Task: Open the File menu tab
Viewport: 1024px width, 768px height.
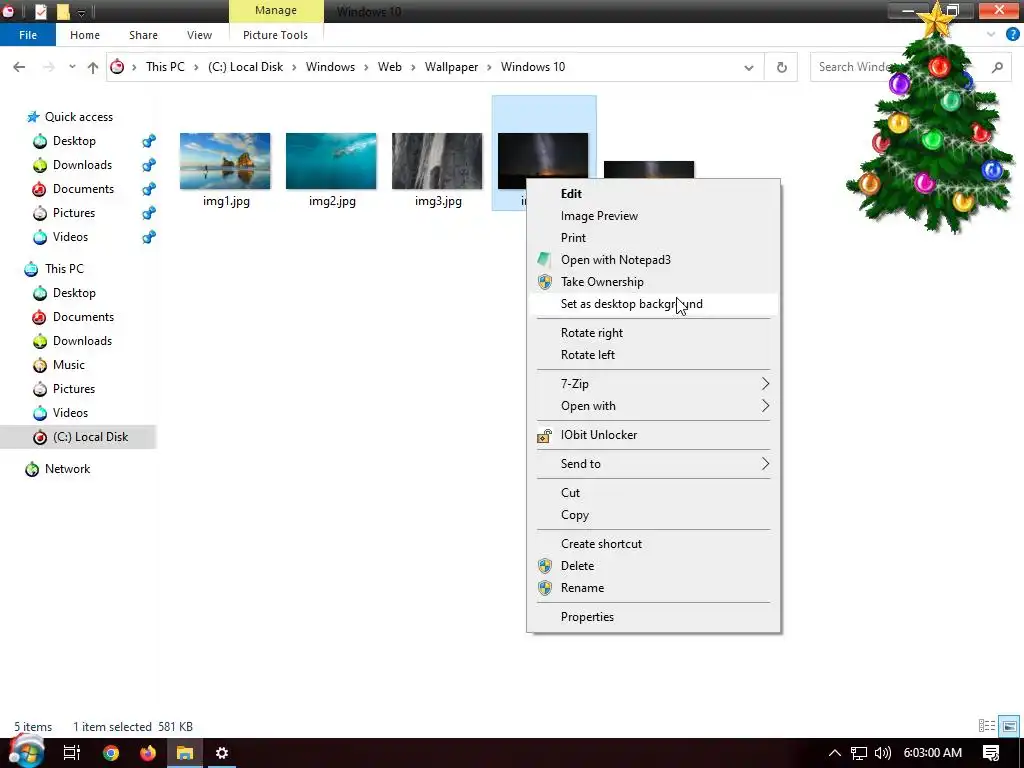Action: click(x=28, y=35)
